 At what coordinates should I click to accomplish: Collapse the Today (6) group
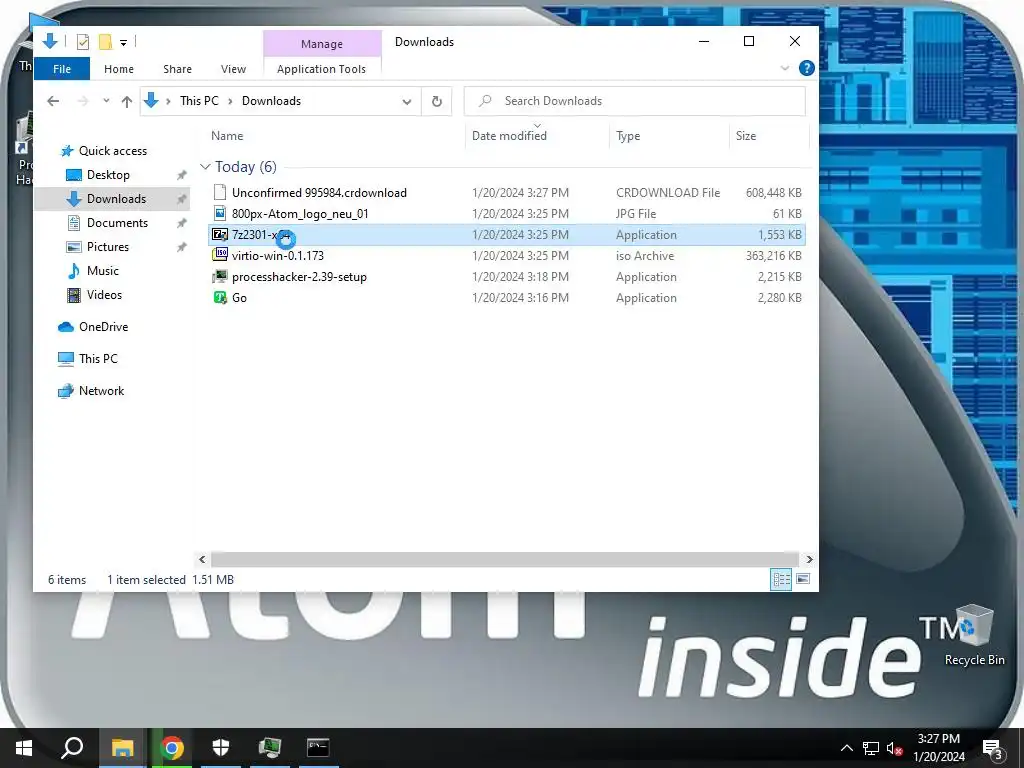[205, 167]
